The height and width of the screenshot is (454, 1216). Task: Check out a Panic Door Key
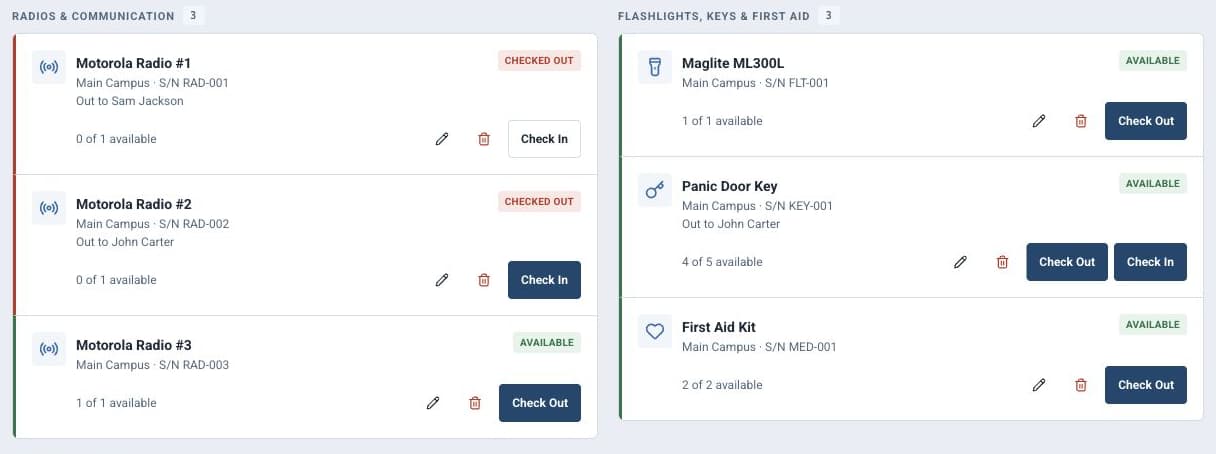(x=1067, y=262)
